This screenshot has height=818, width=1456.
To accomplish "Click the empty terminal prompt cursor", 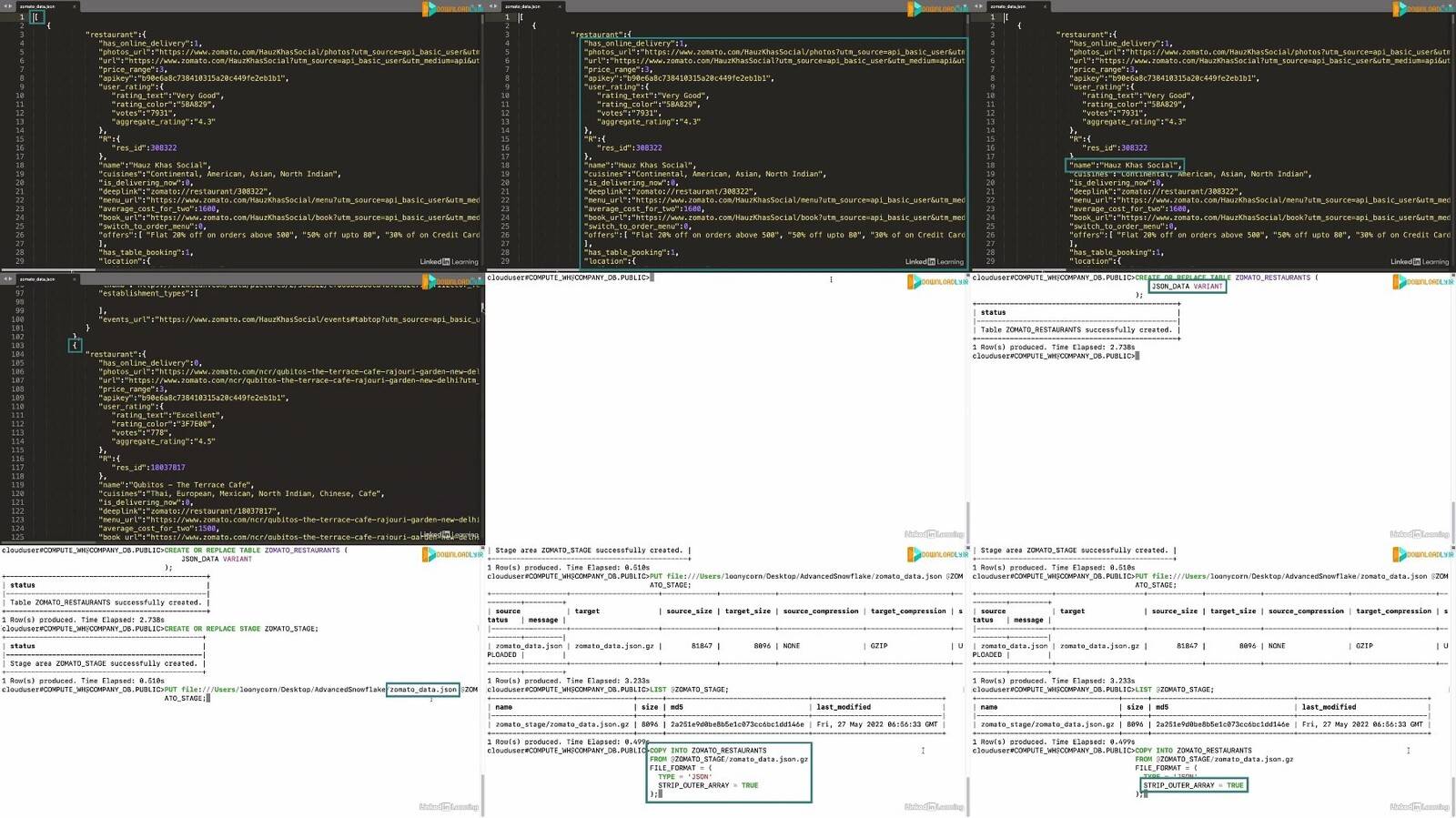I will click(652, 278).
